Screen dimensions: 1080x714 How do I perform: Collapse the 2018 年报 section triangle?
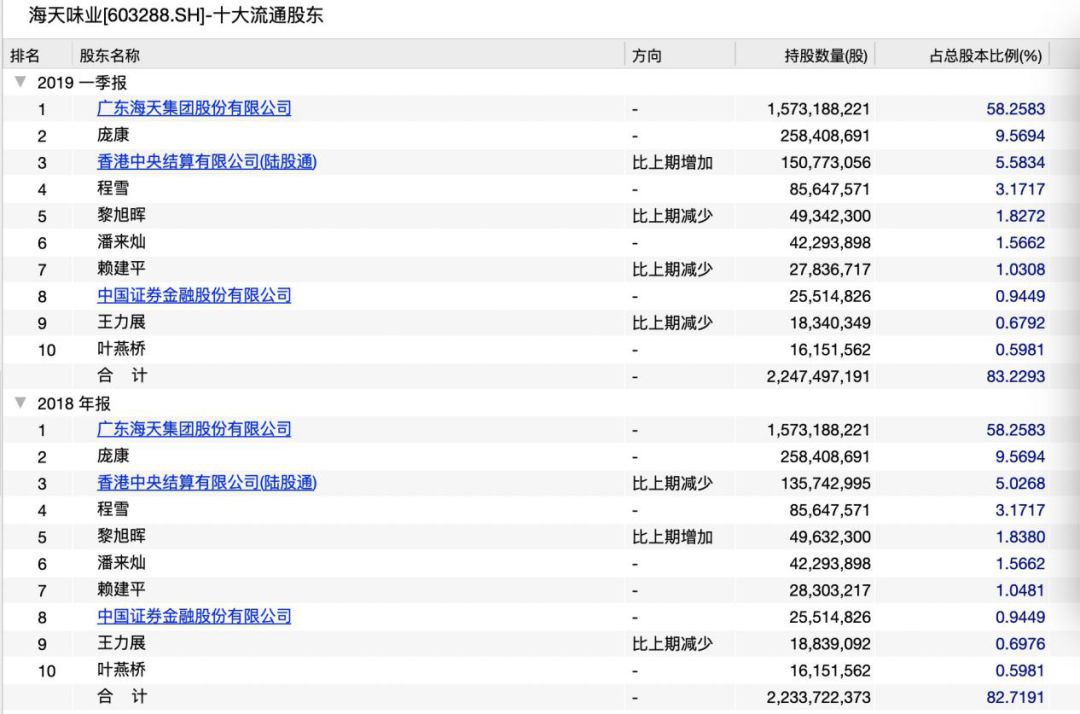(21, 403)
